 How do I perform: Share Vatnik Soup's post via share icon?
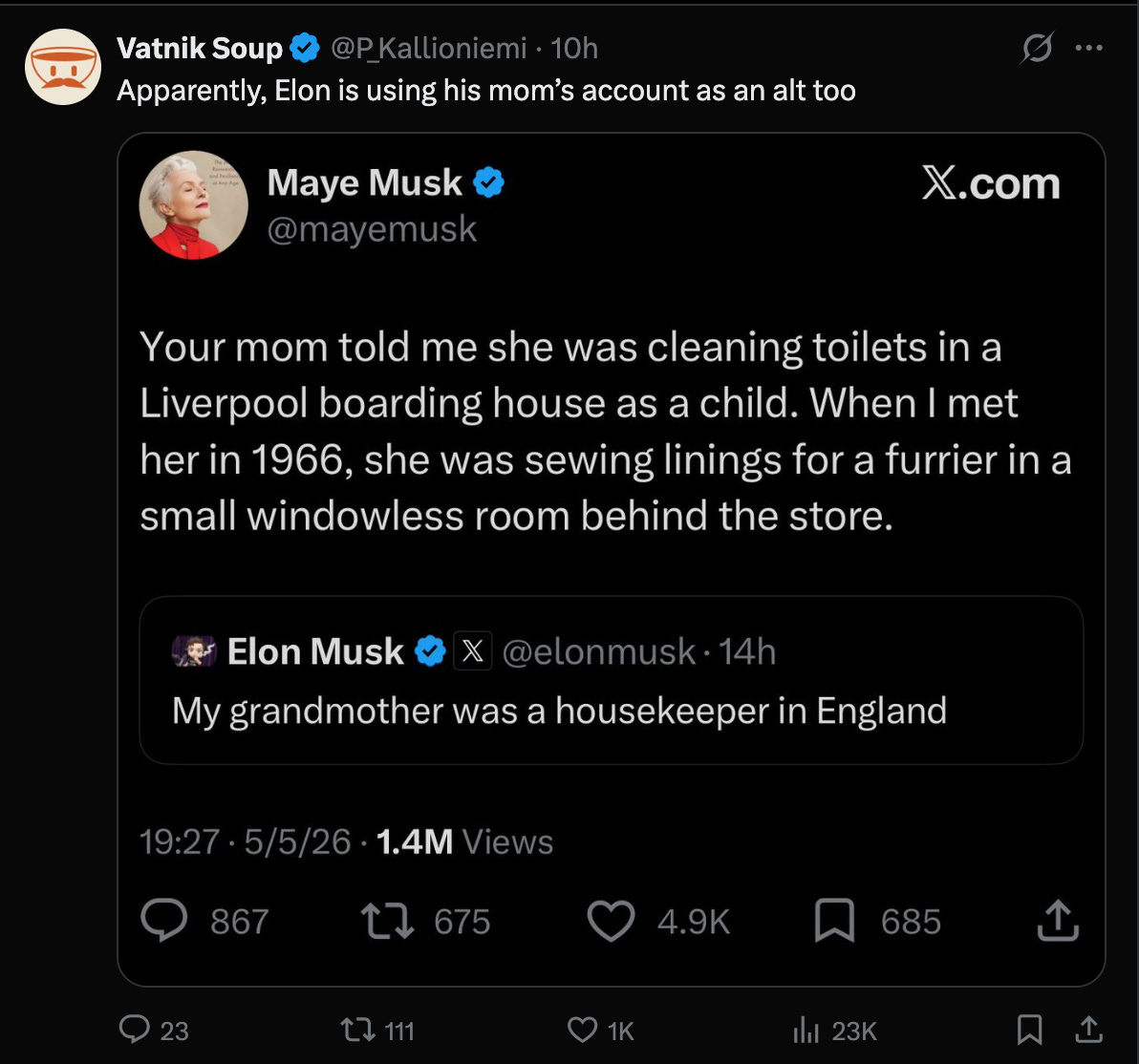1088,1030
